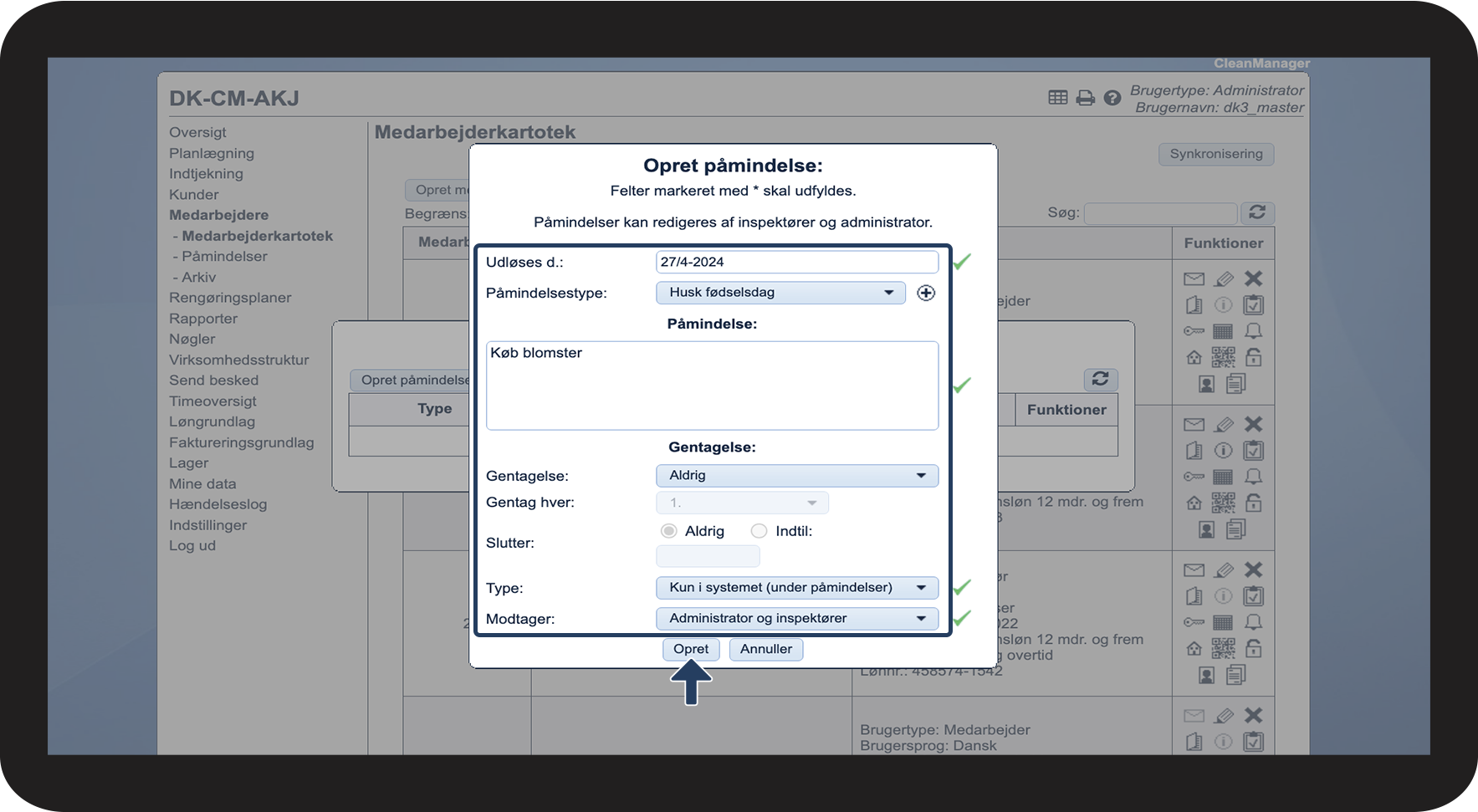Expand the Gentagelse dropdown set to Aldrig

coord(796,476)
